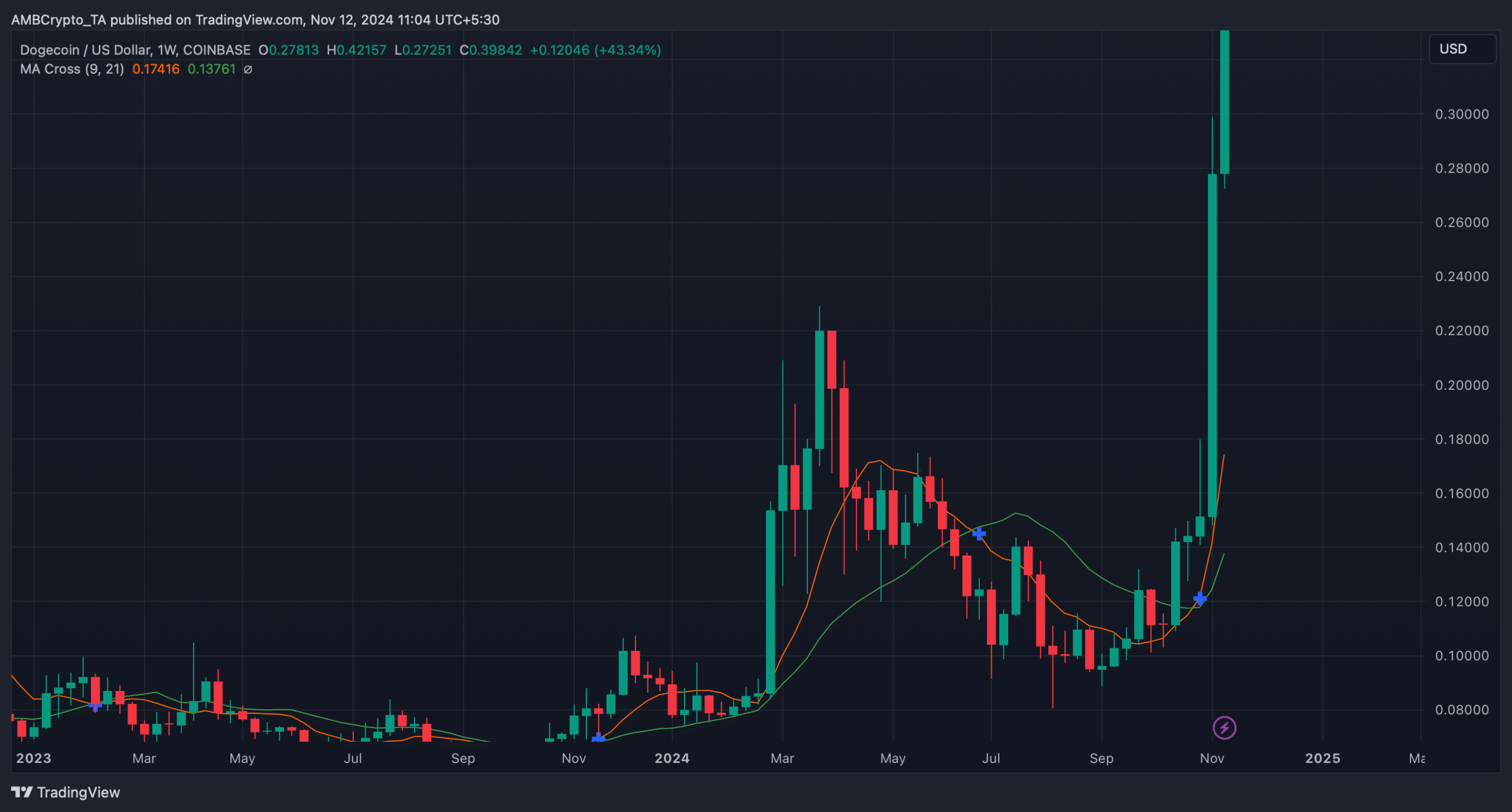Click the USD currency button

(1462, 49)
